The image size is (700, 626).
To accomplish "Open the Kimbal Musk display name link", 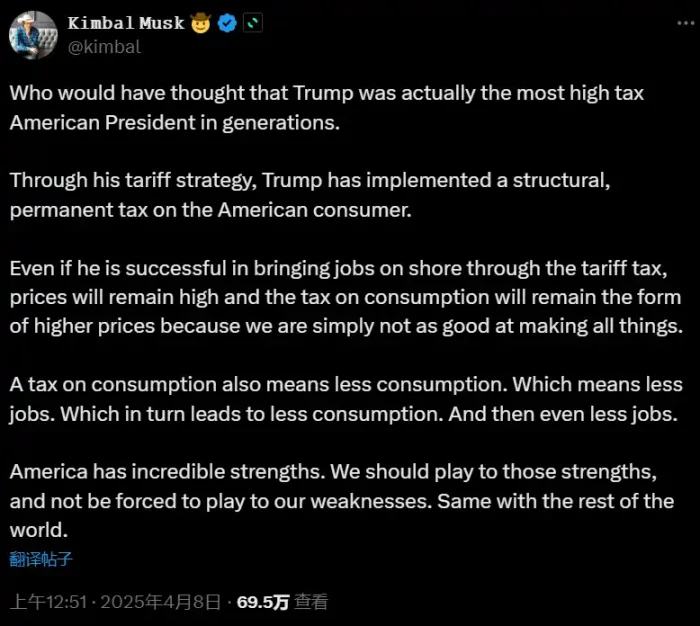I will tap(125, 23).
